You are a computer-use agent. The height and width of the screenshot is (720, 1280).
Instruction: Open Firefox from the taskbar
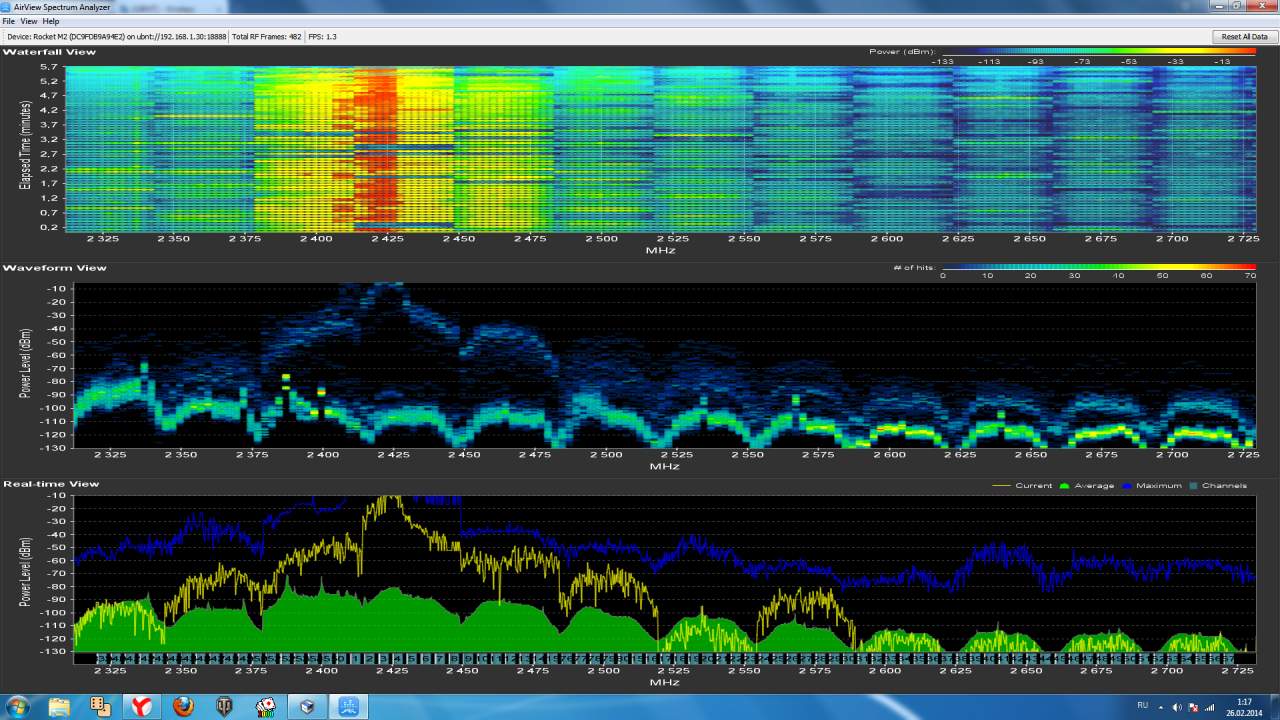(x=183, y=707)
